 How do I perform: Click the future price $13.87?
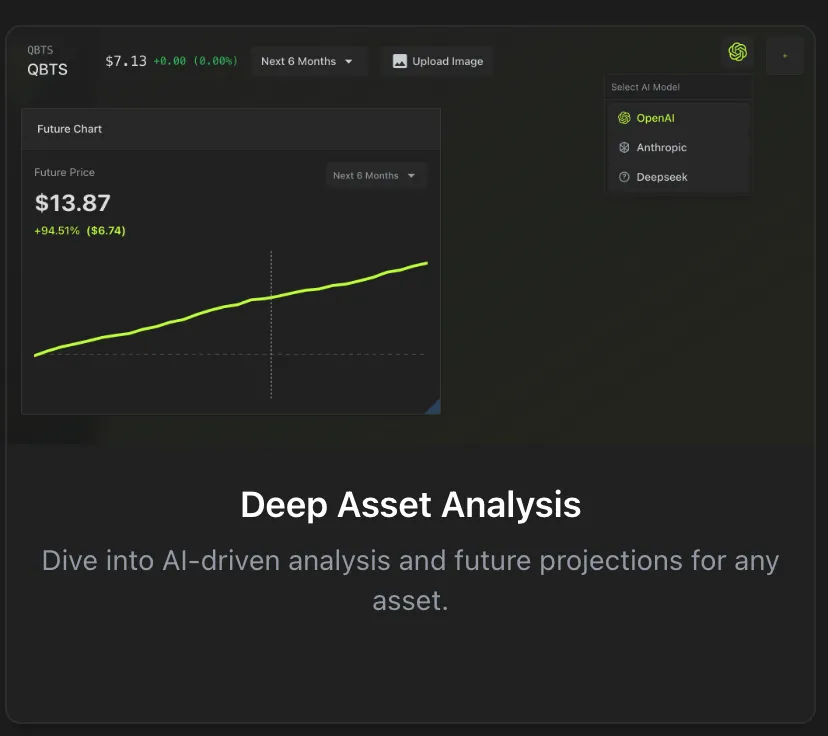(72, 203)
